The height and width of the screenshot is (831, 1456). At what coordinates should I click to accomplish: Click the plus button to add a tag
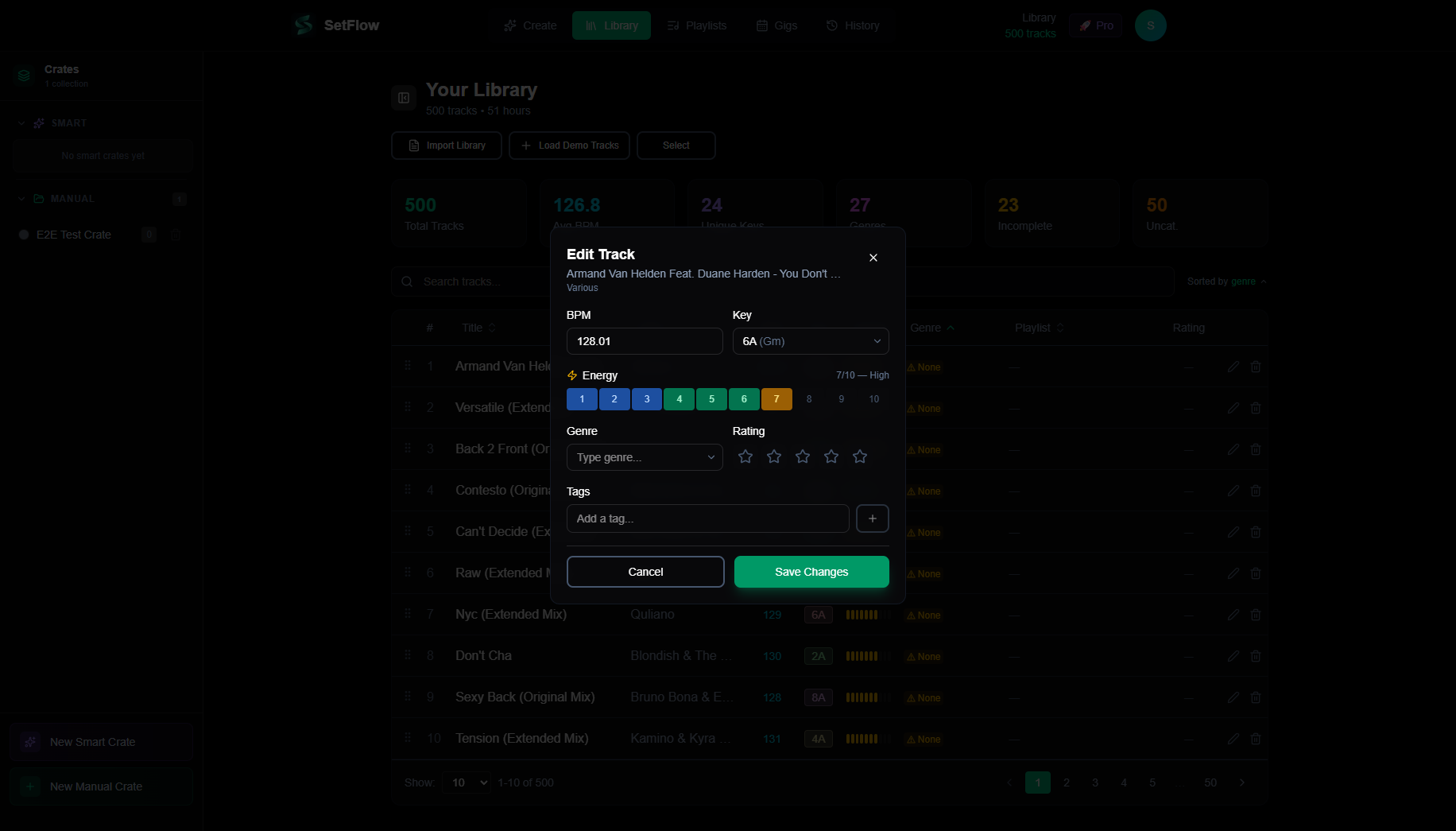(x=872, y=518)
